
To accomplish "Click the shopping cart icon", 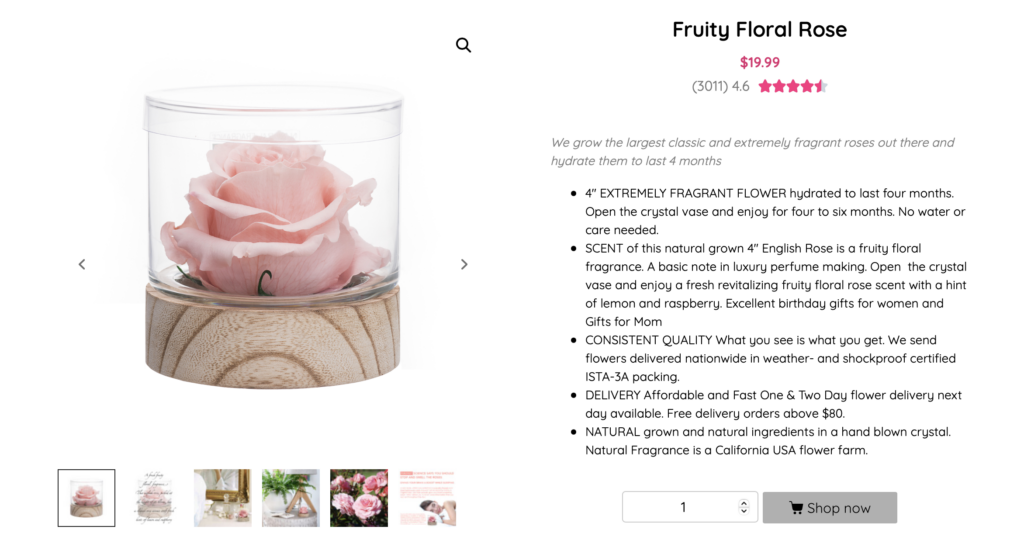I will tap(796, 508).
